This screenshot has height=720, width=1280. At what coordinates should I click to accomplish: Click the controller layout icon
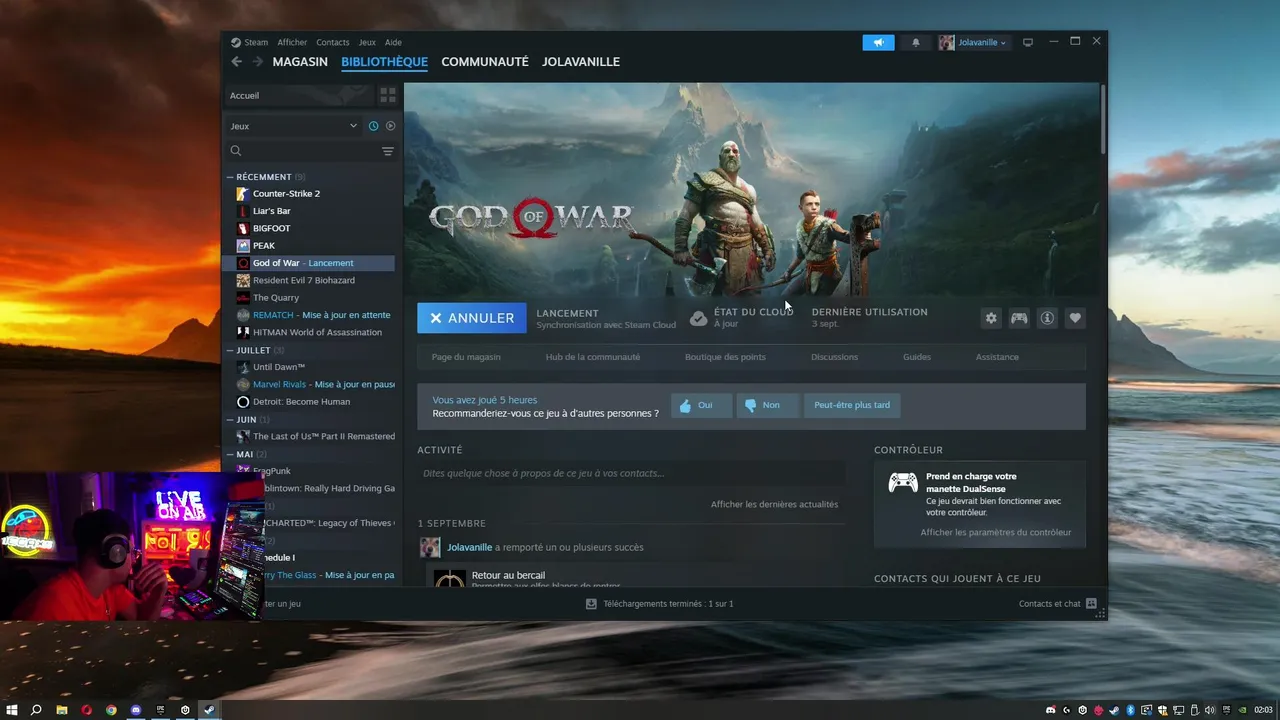click(1019, 318)
